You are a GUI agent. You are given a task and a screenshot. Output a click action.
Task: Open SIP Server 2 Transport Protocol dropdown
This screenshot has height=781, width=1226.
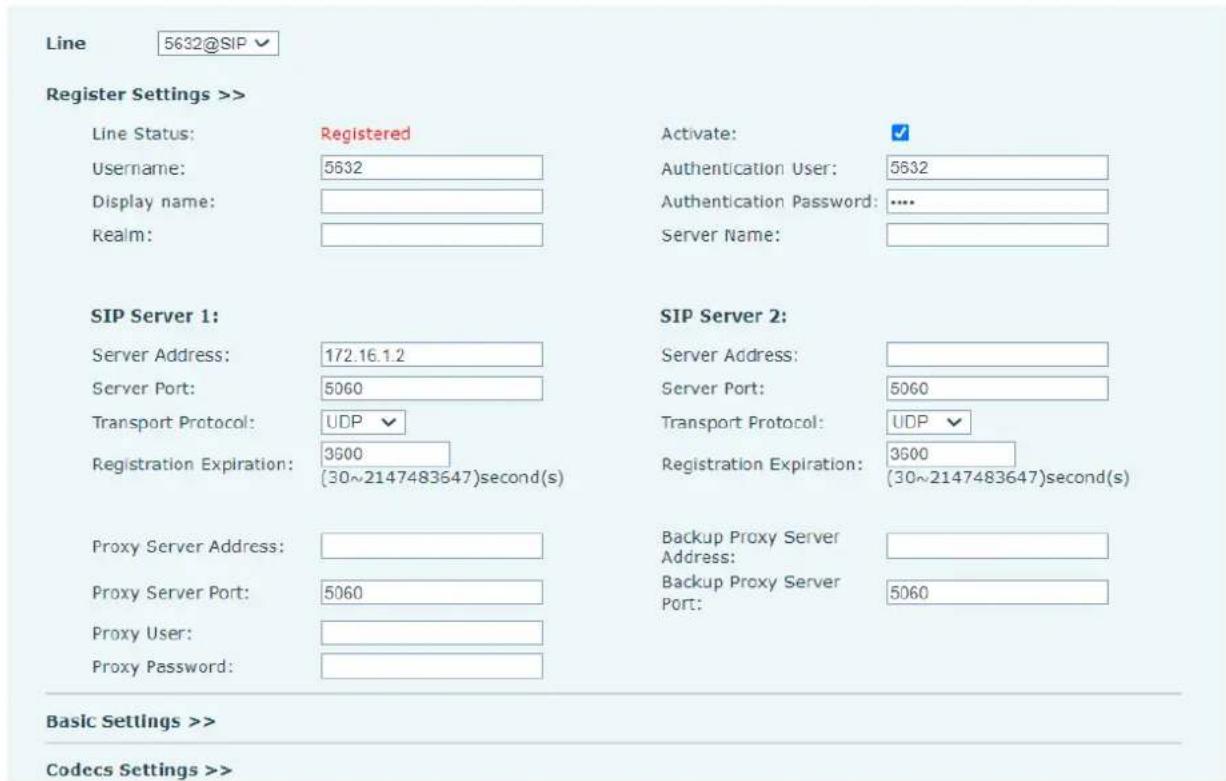(929, 421)
